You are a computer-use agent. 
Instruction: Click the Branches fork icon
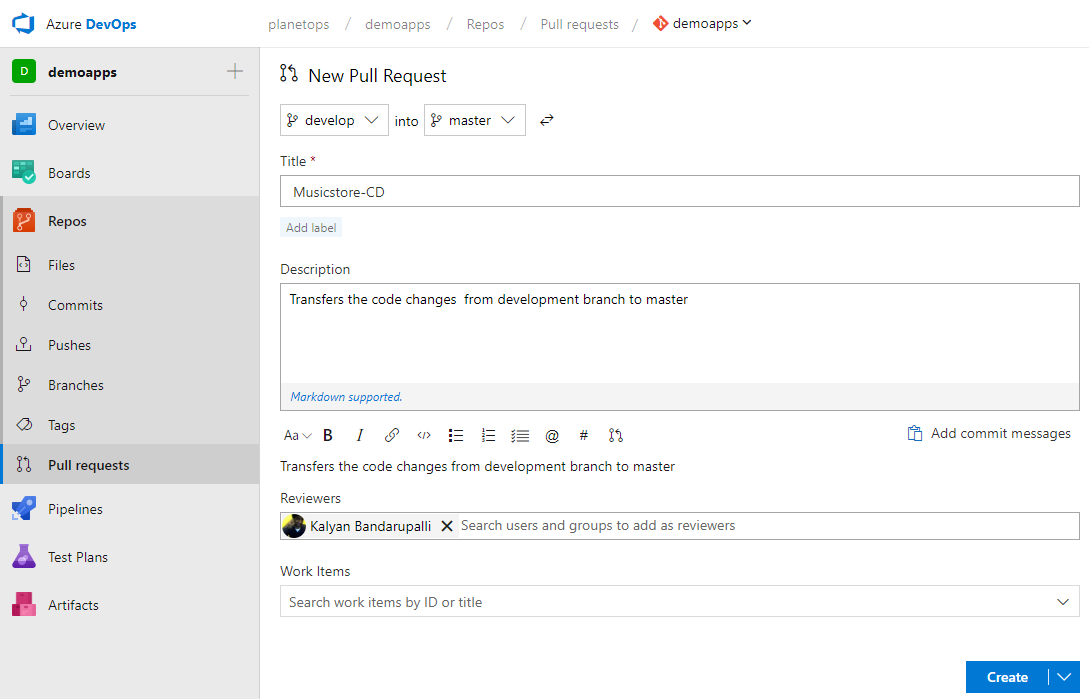click(x=24, y=384)
